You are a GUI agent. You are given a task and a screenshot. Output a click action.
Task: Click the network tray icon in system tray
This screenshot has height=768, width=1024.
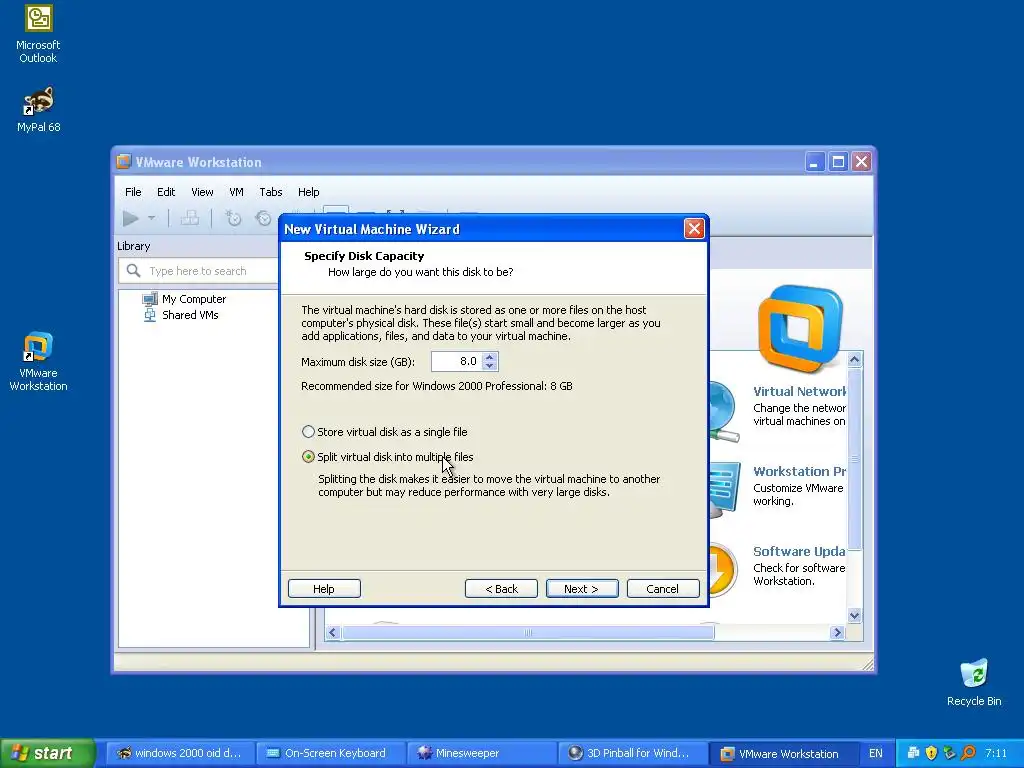tap(914, 753)
